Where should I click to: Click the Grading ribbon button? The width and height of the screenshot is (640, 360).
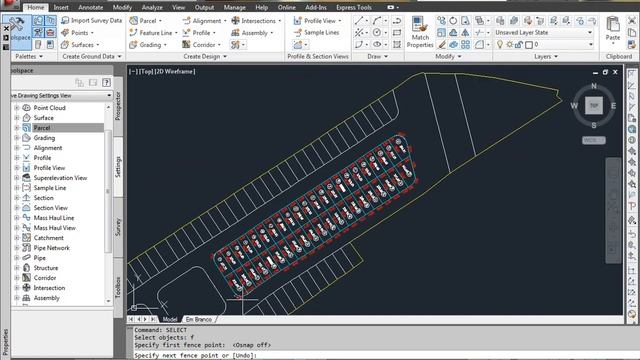(148, 44)
